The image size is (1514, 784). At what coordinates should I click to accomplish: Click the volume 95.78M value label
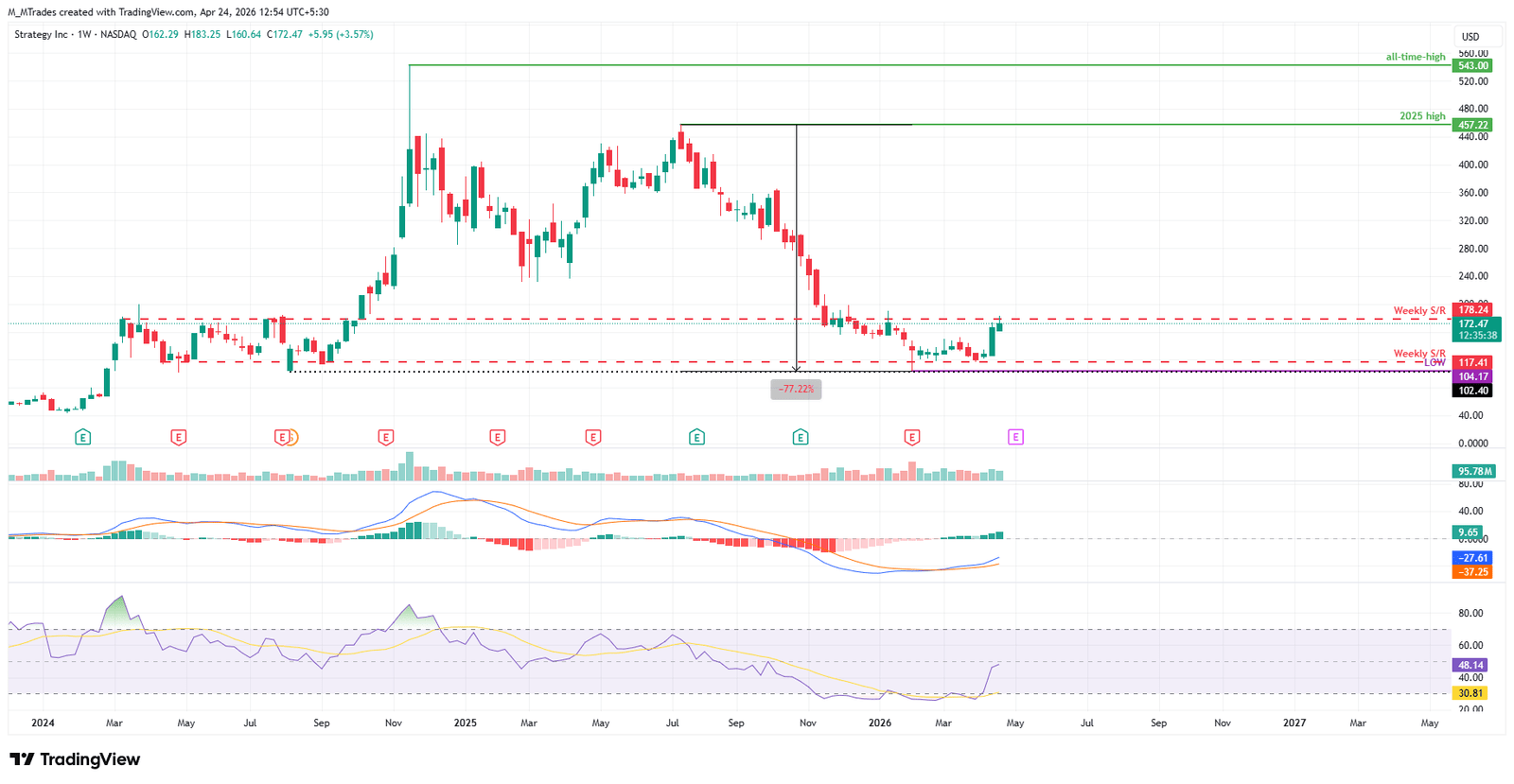coord(1474,471)
